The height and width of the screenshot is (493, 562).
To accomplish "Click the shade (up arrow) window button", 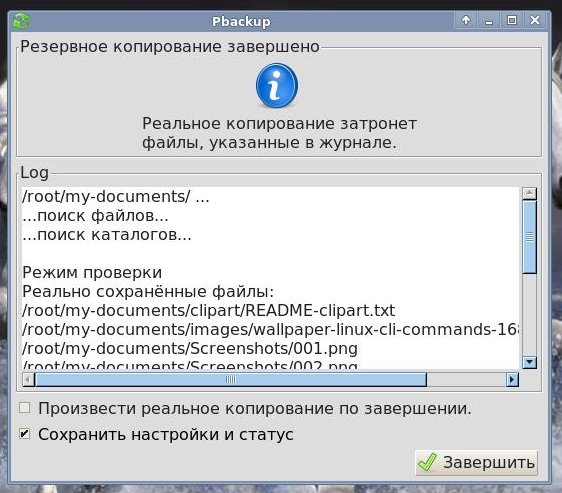I will [x=466, y=20].
